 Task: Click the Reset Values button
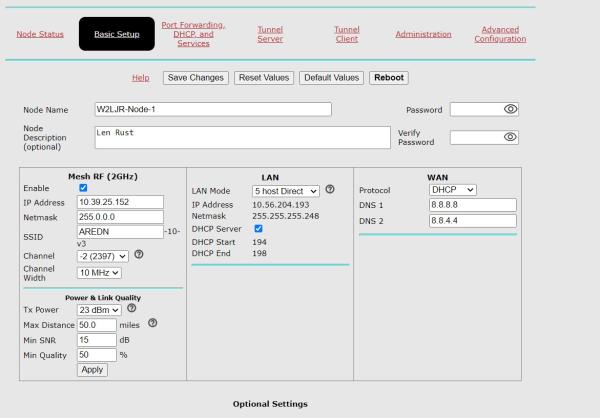264,78
